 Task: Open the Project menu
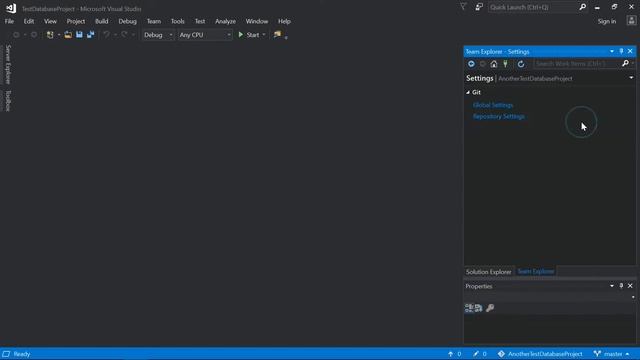click(76, 21)
